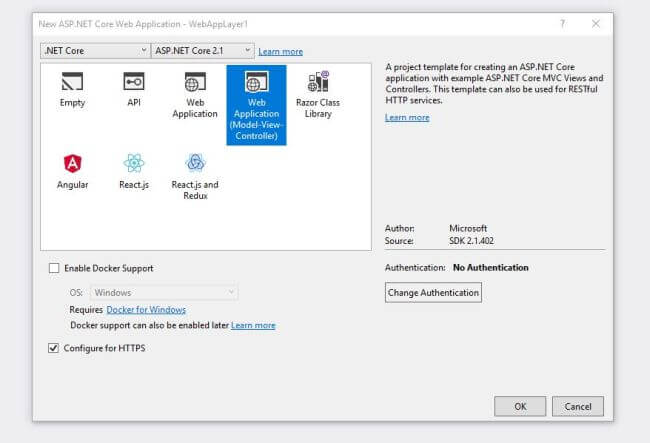Follow the Docker for Windows link
The height and width of the screenshot is (443, 650).
click(x=146, y=310)
